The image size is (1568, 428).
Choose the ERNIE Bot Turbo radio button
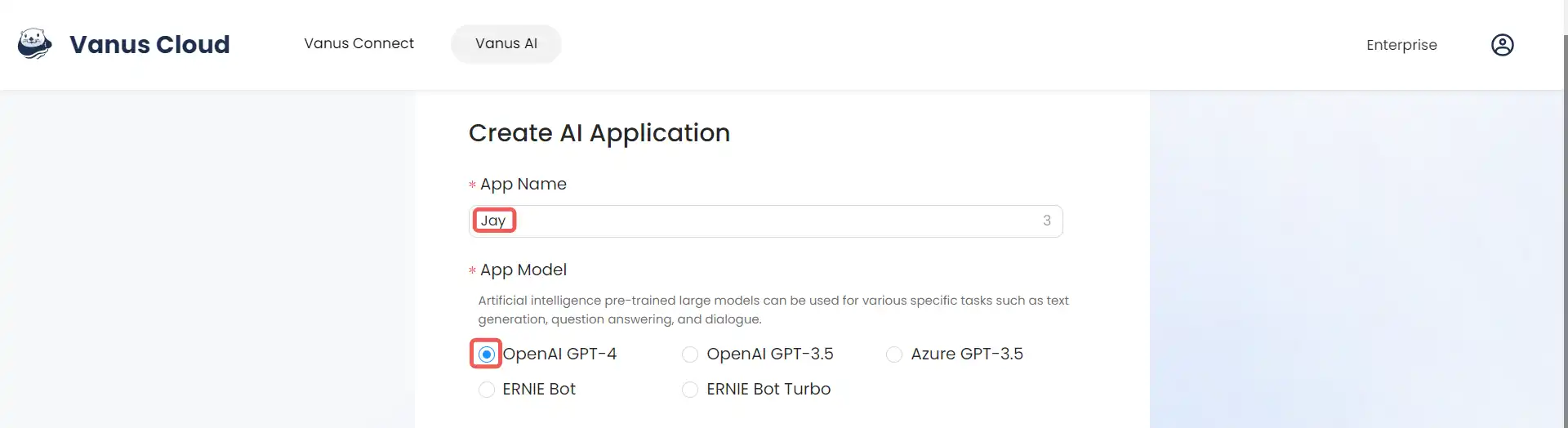(690, 390)
